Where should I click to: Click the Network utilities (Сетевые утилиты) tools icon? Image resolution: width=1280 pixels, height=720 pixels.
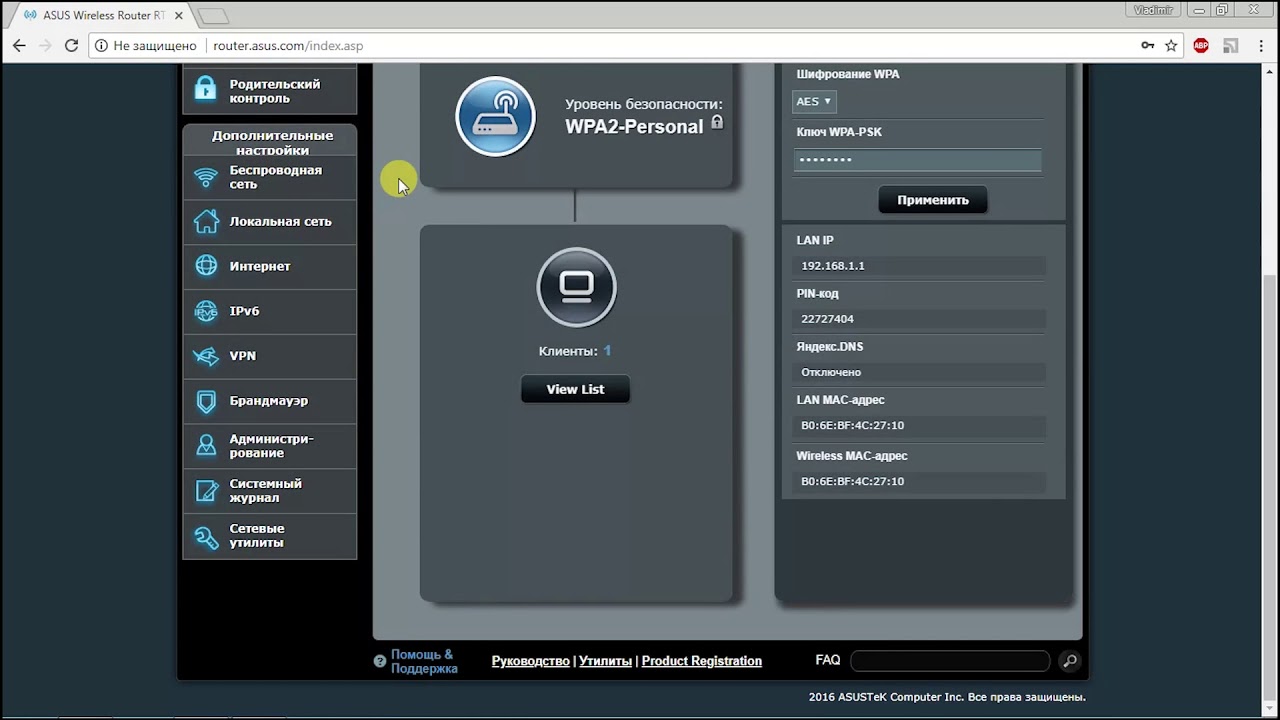[x=206, y=536]
